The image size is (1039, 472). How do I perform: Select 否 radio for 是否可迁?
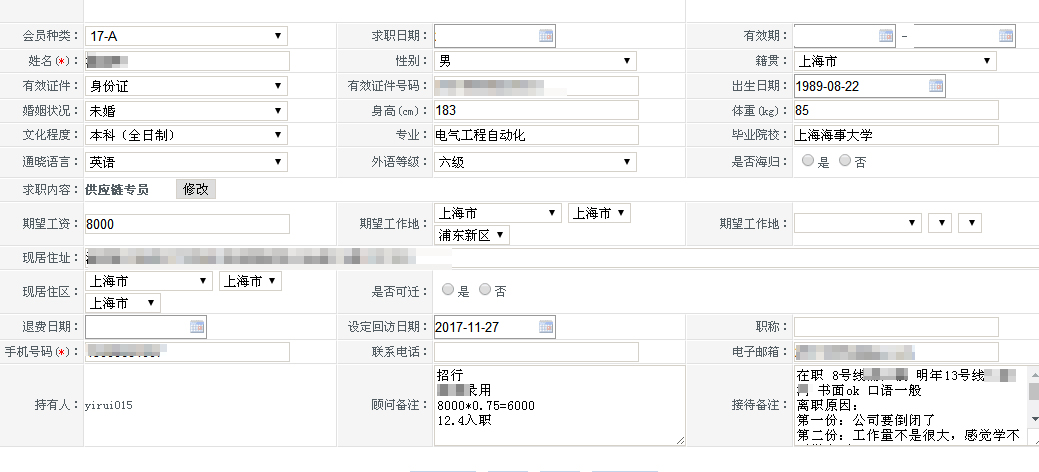485,289
